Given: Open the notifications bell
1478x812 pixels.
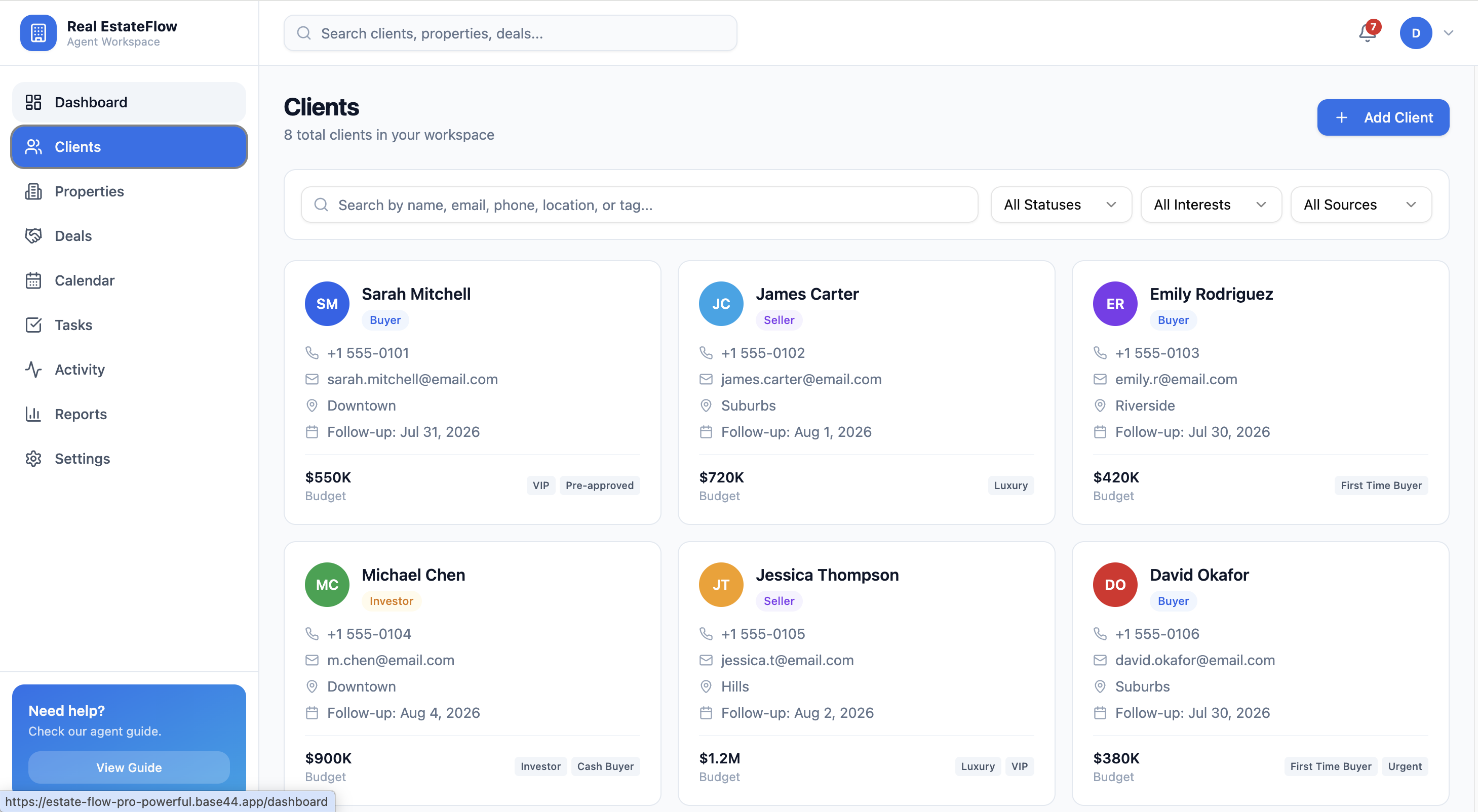Looking at the screenshot, I should (x=1368, y=33).
